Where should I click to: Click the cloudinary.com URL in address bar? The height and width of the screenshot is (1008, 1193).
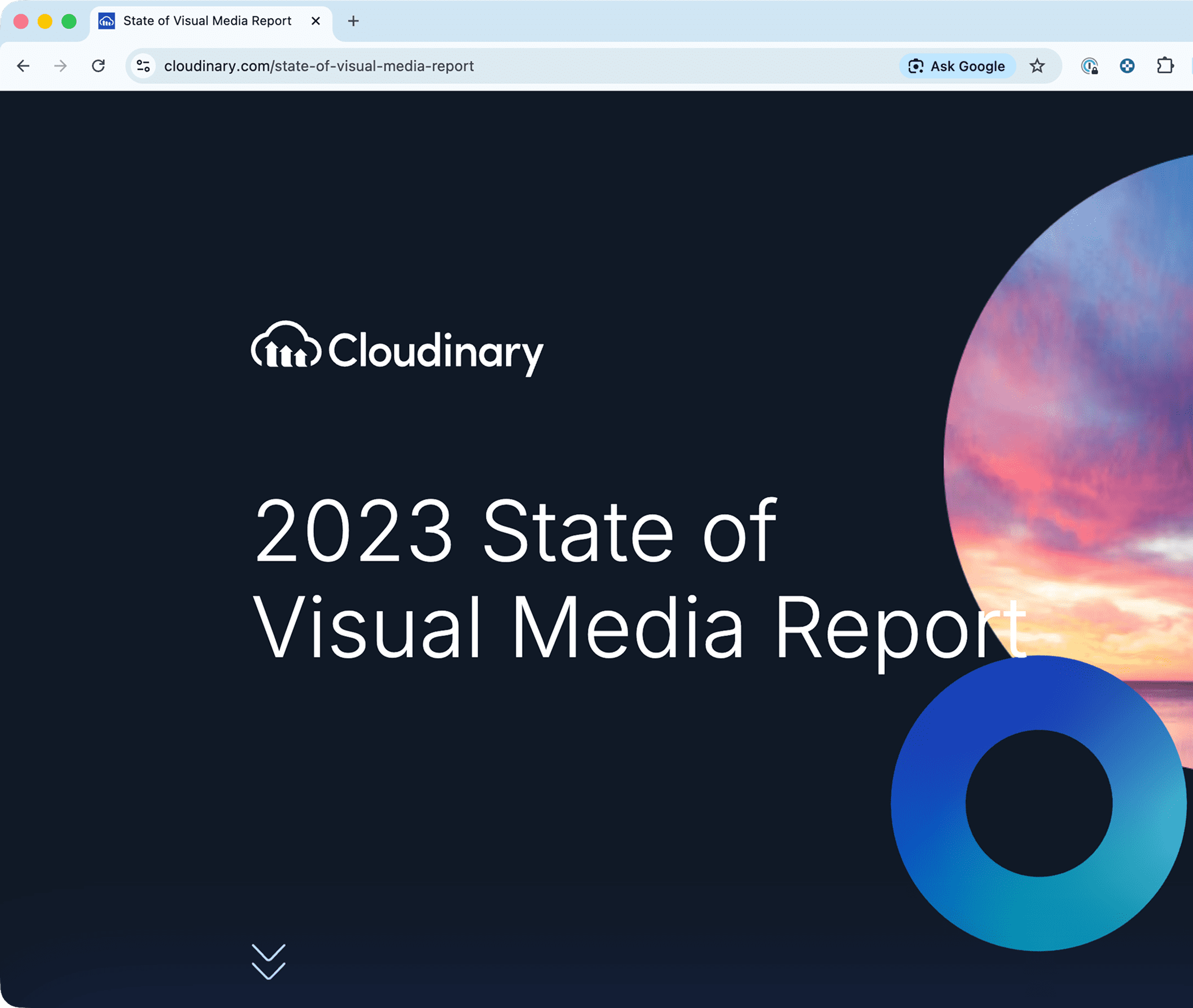[319, 66]
